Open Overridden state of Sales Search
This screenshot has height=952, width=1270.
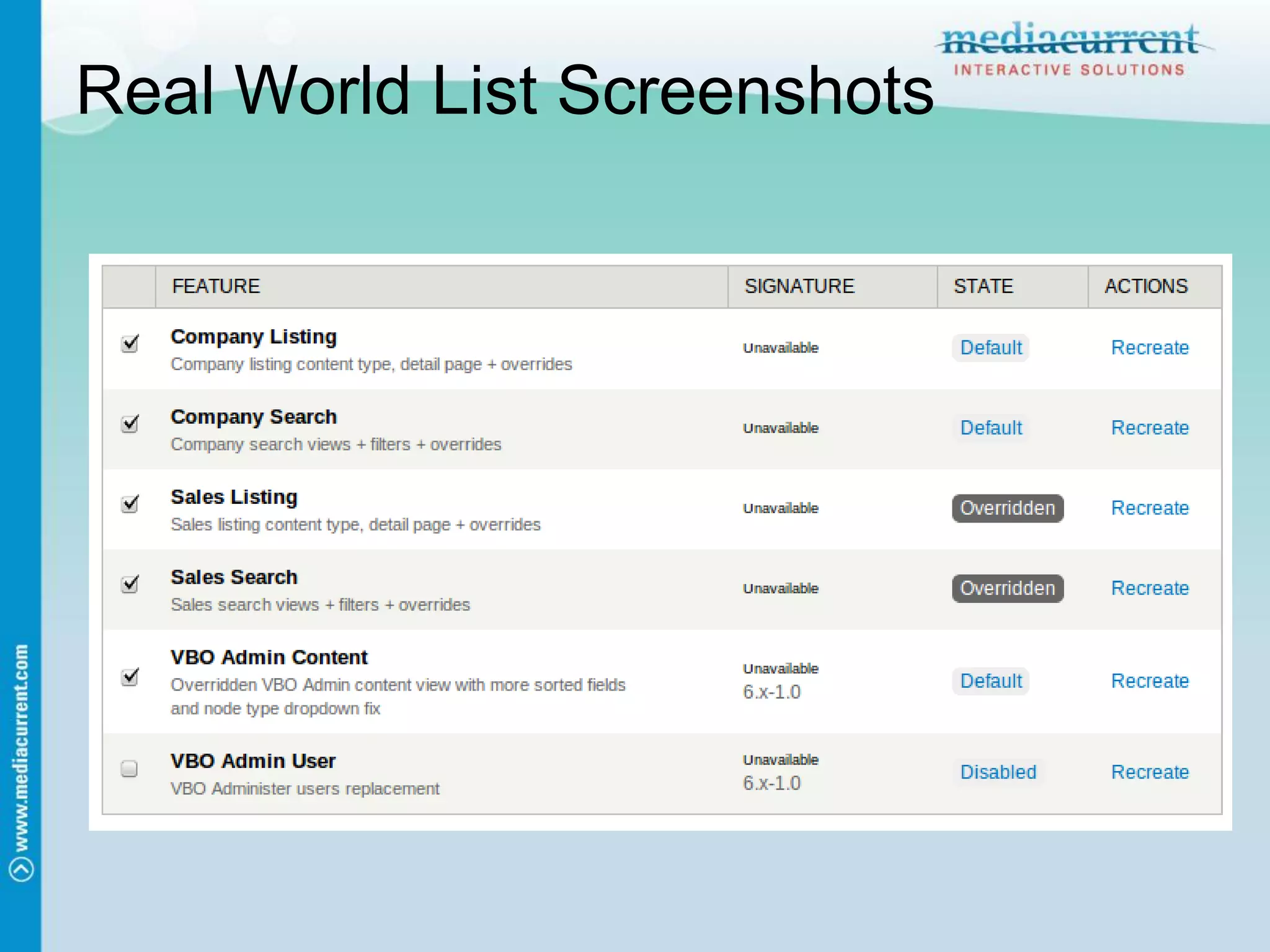(x=1008, y=588)
